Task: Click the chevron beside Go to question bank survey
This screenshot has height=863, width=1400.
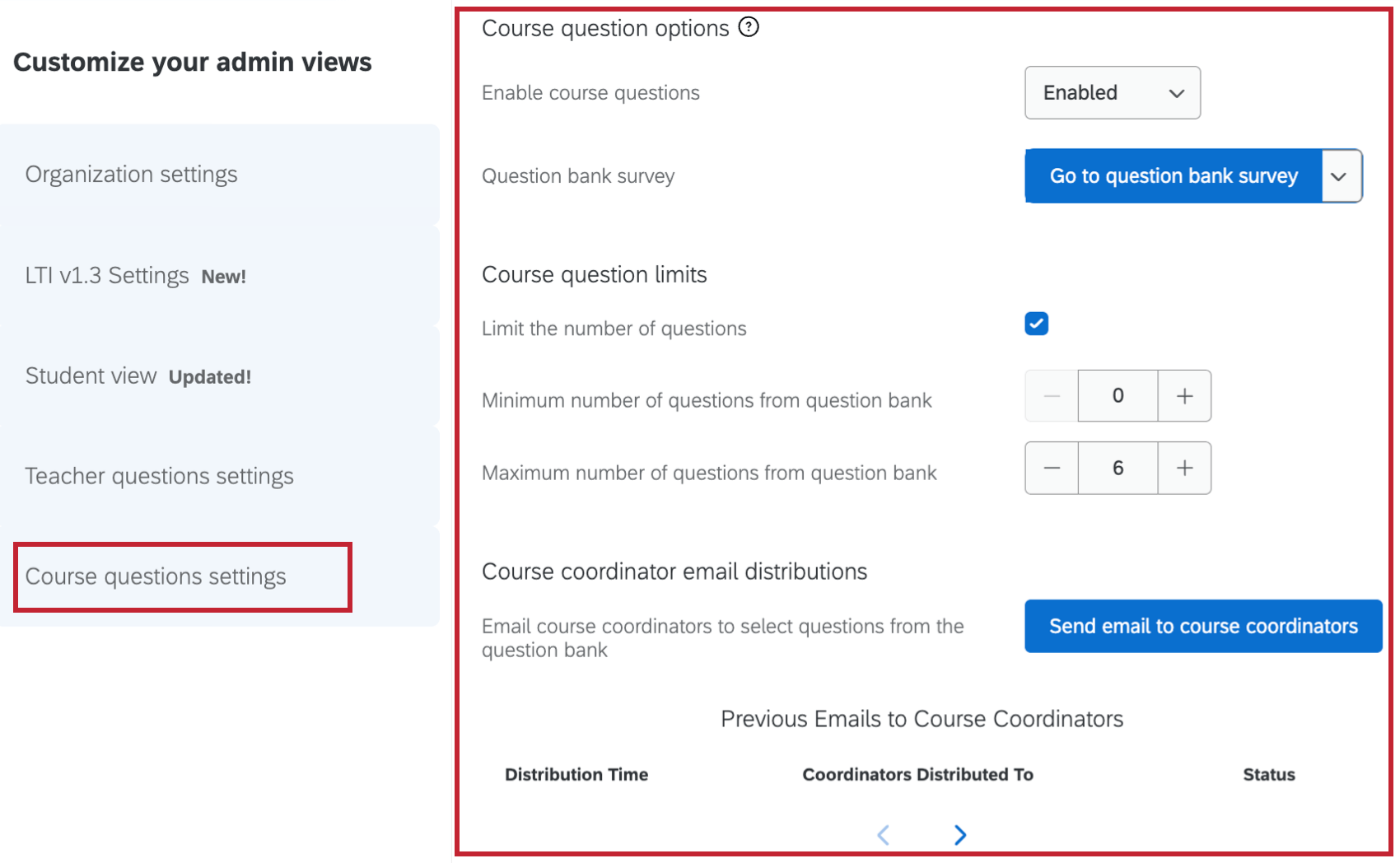Action: 1340,175
